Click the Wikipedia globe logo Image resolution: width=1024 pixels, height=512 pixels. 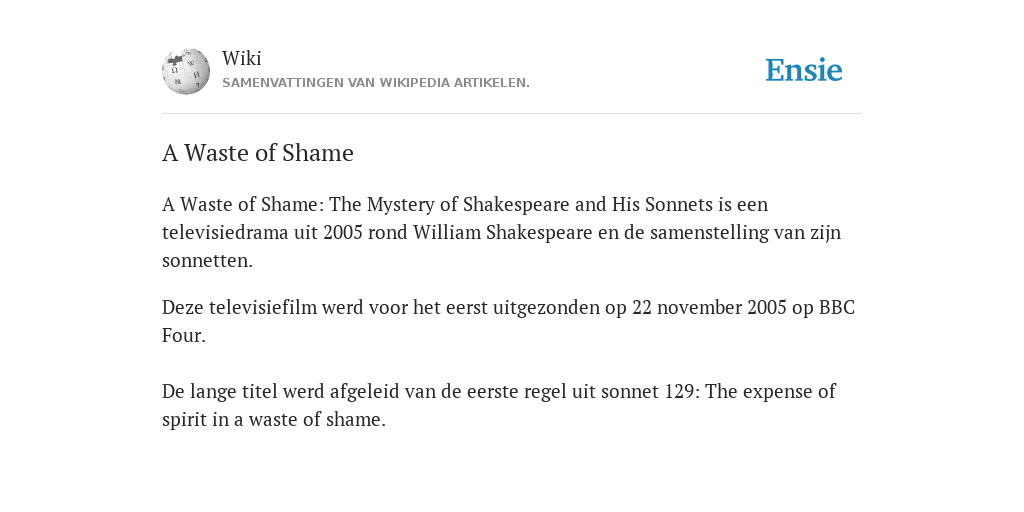coord(186,71)
